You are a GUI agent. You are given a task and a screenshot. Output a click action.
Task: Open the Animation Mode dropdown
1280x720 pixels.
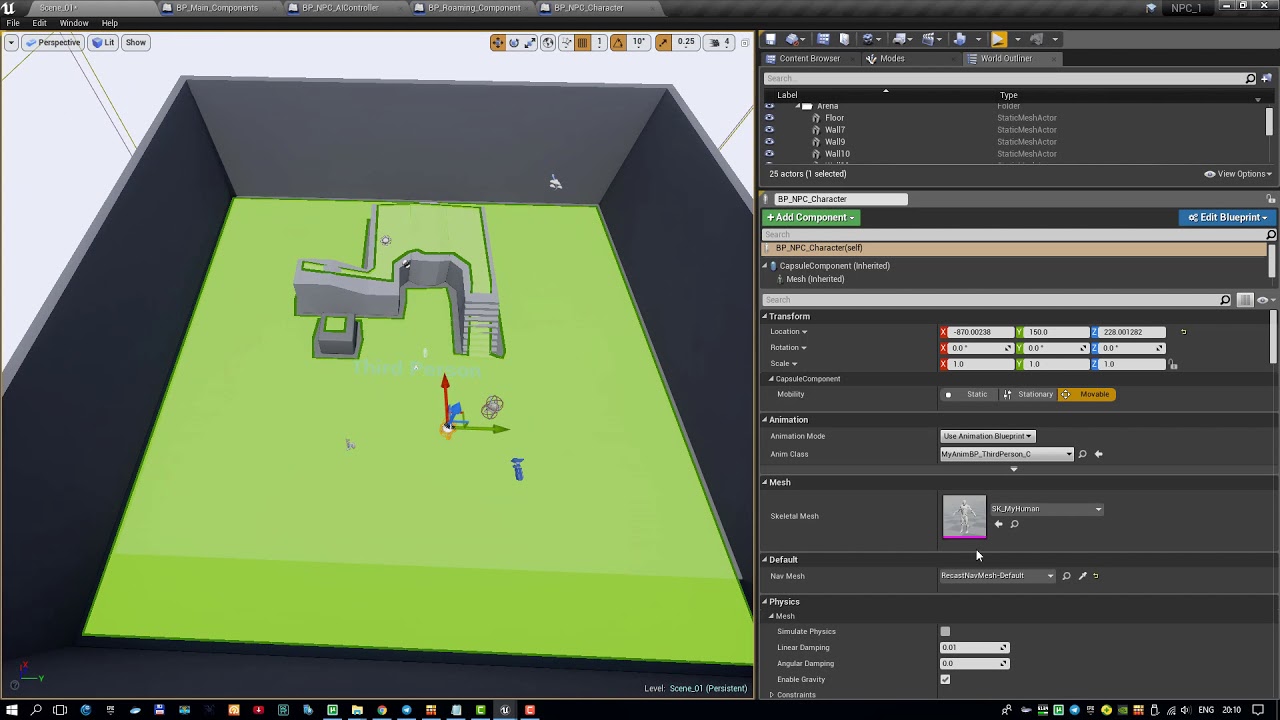click(x=987, y=436)
